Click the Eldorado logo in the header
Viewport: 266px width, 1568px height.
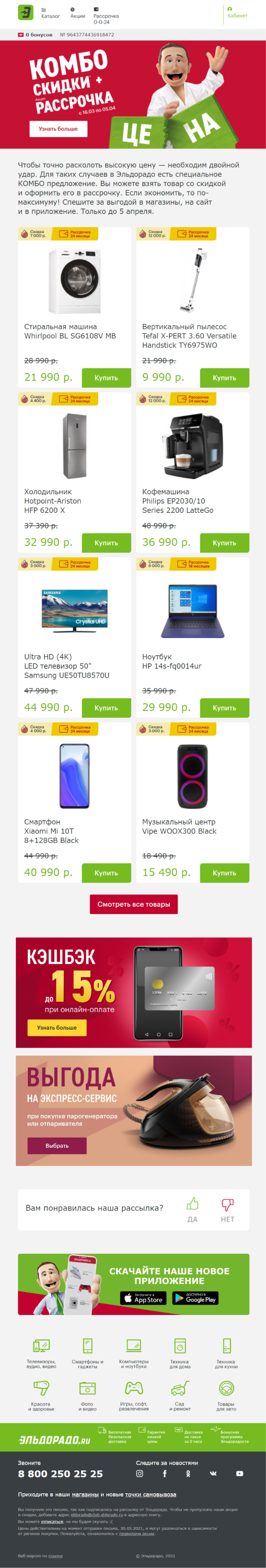pyautogui.click(x=26, y=12)
